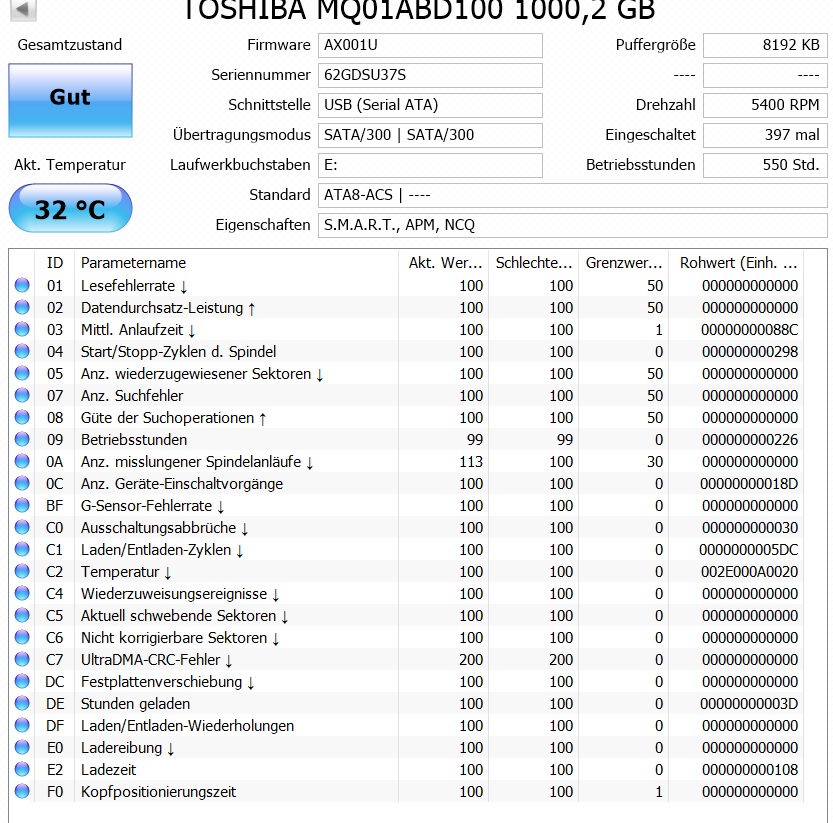Select the Lesefehlerrate parameter name
The height and width of the screenshot is (823, 833).
(x=134, y=286)
